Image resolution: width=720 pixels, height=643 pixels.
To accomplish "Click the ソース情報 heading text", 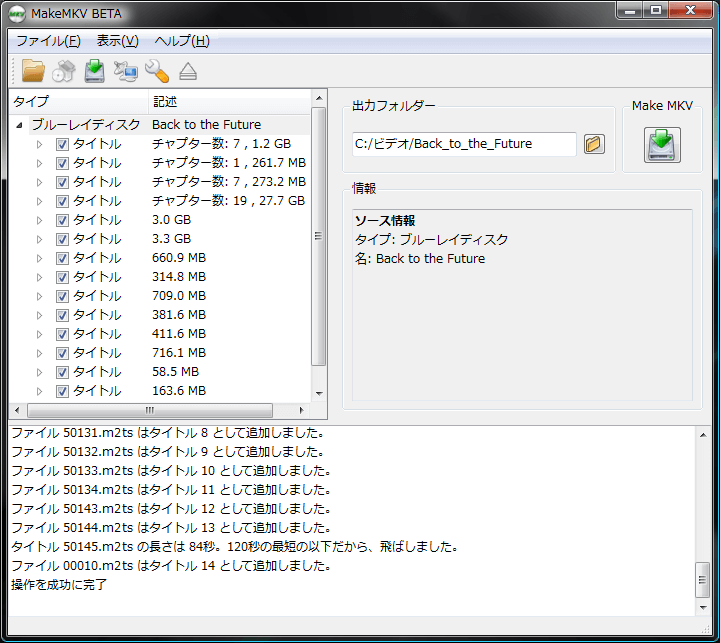I will point(385,221).
